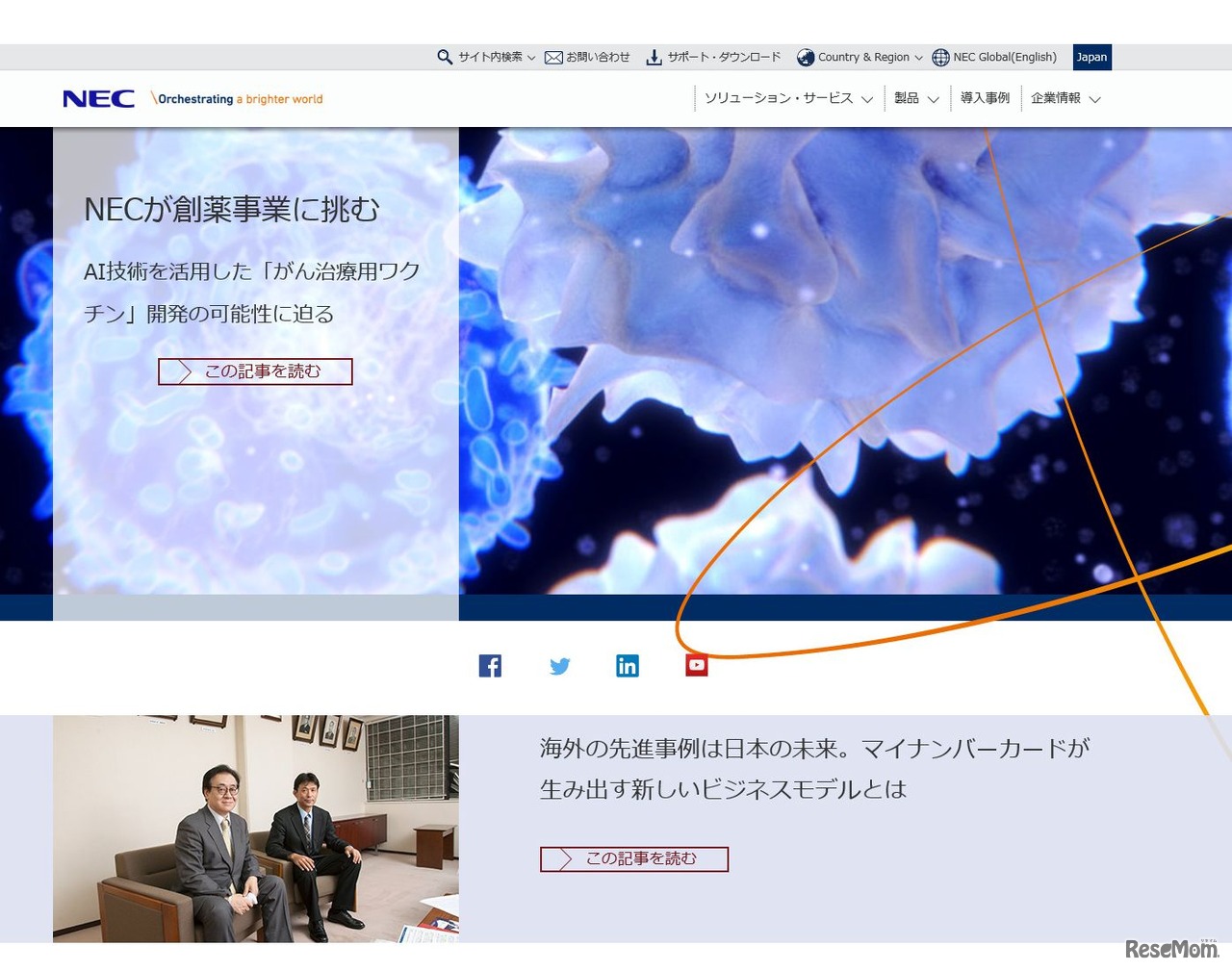1232x971 pixels.
Task: Click the サポート・ダウンロード download icon
Action: click(654, 57)
